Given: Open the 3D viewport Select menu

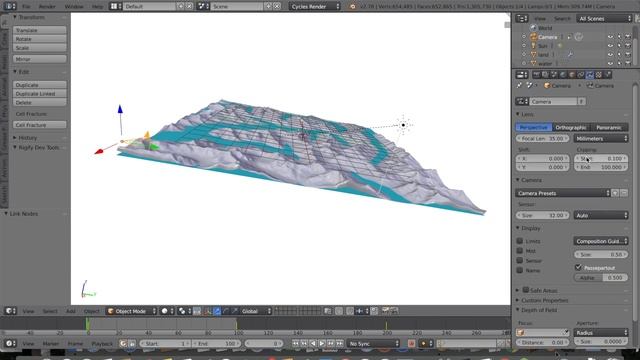Looking at the screenshot, I should [50, 311].
